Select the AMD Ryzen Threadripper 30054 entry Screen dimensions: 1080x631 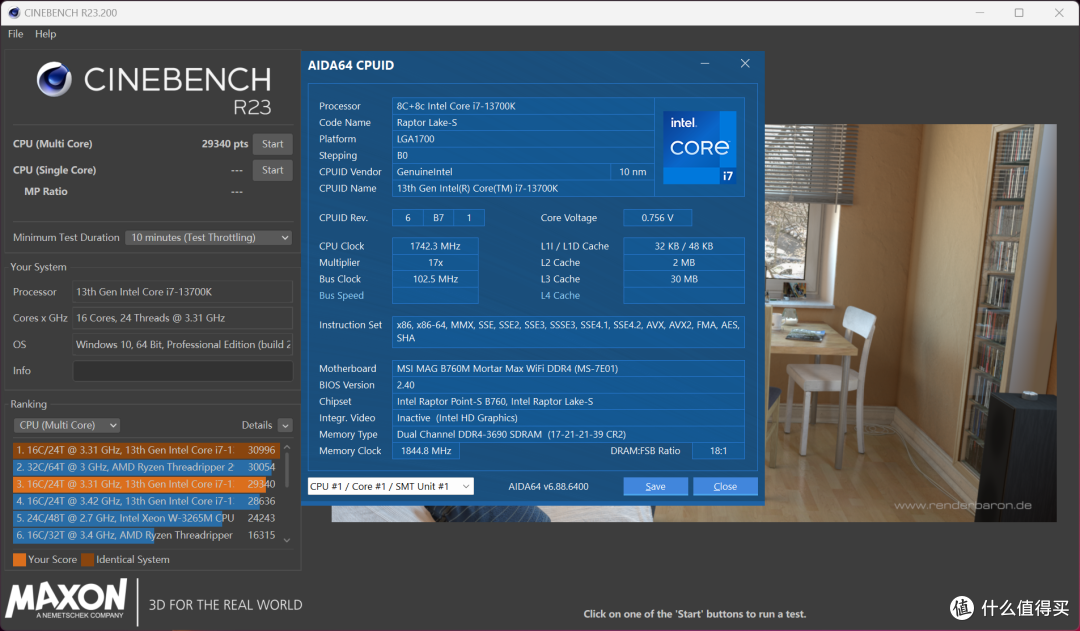point(146,467)
